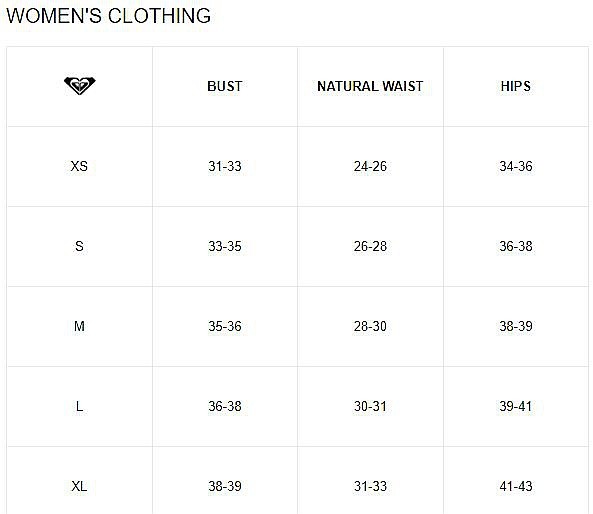This screenshot has width=593, height=514.
Task: Select the XS size row label
Action: 79,166
